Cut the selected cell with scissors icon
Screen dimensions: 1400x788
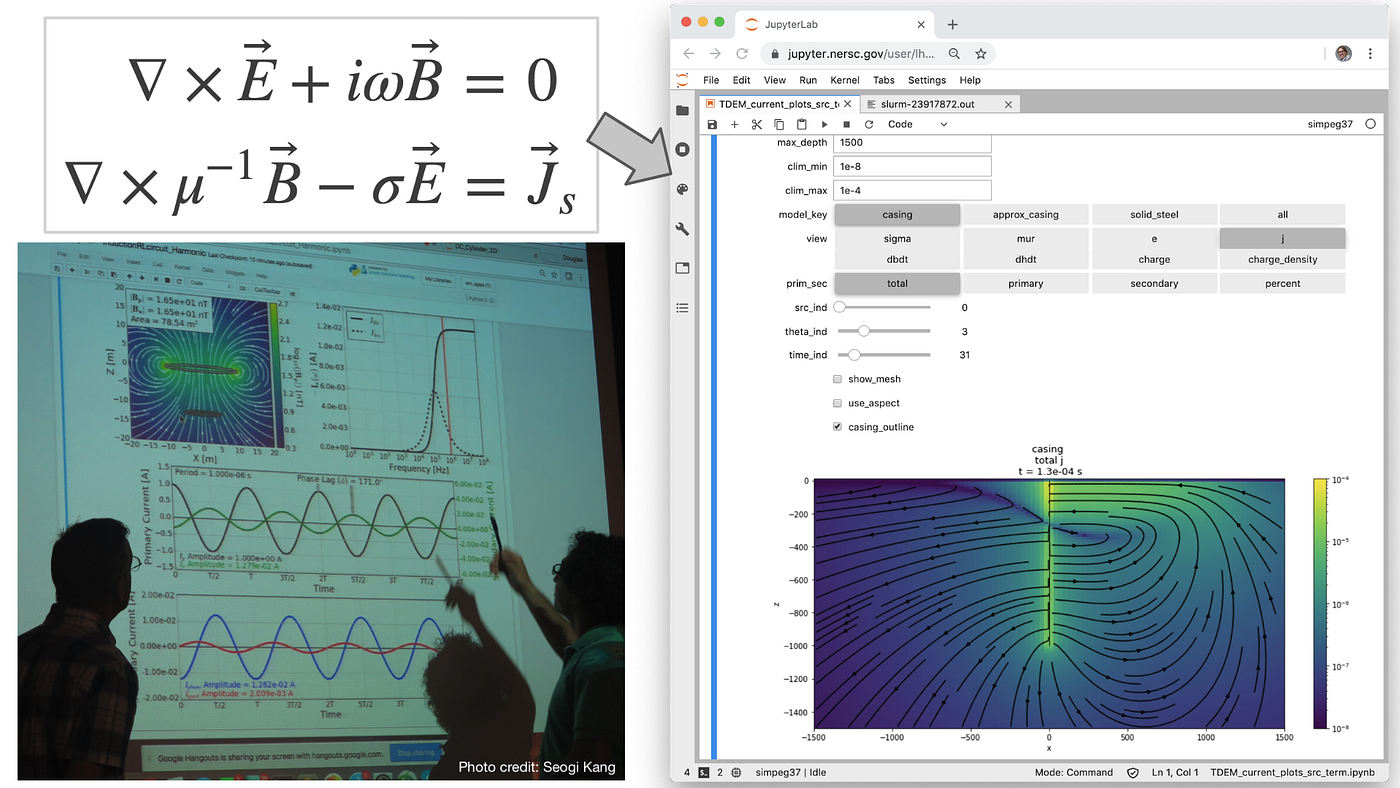coord(757,123)
